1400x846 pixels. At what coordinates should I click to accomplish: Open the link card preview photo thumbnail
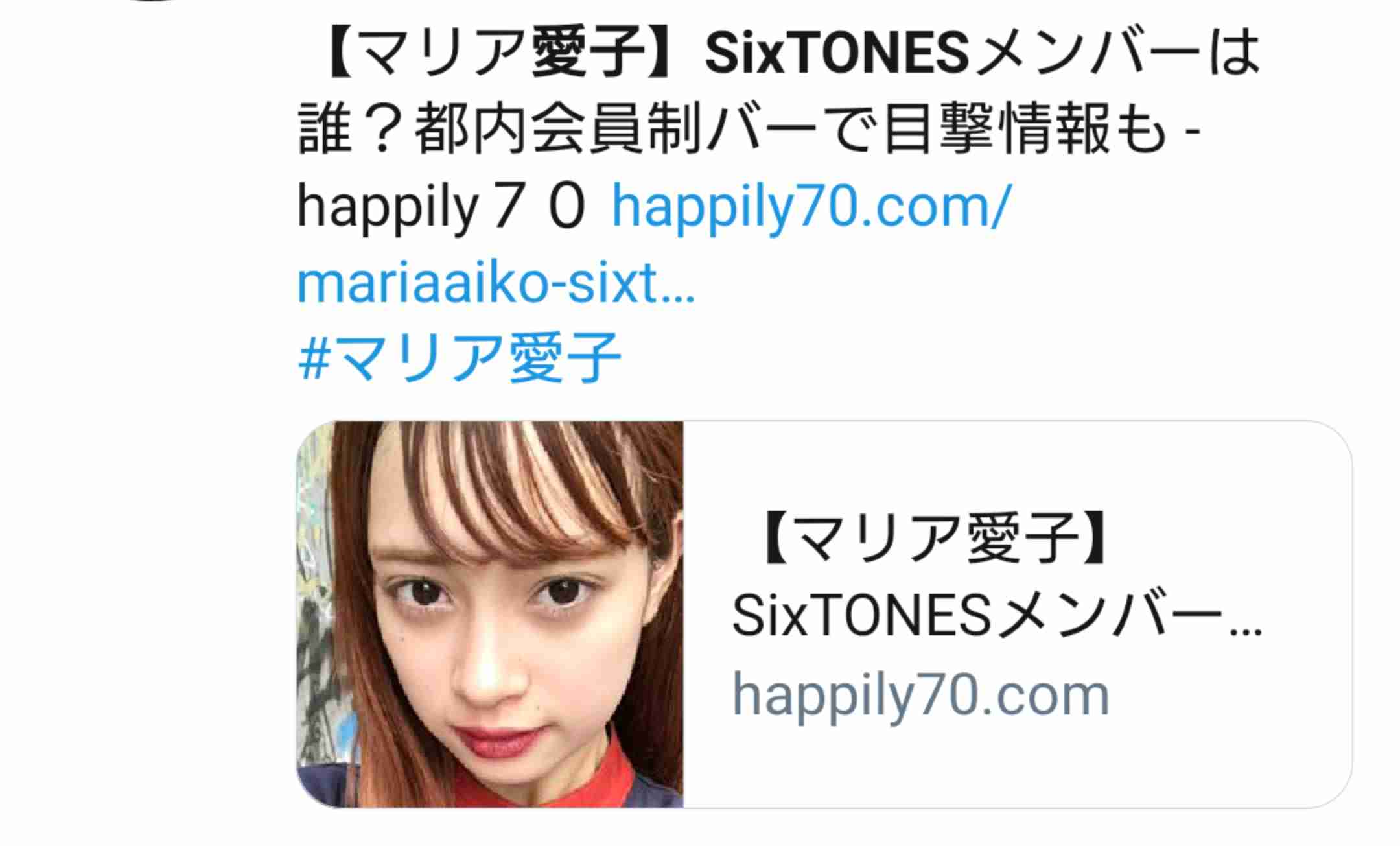tap(490, 614)
